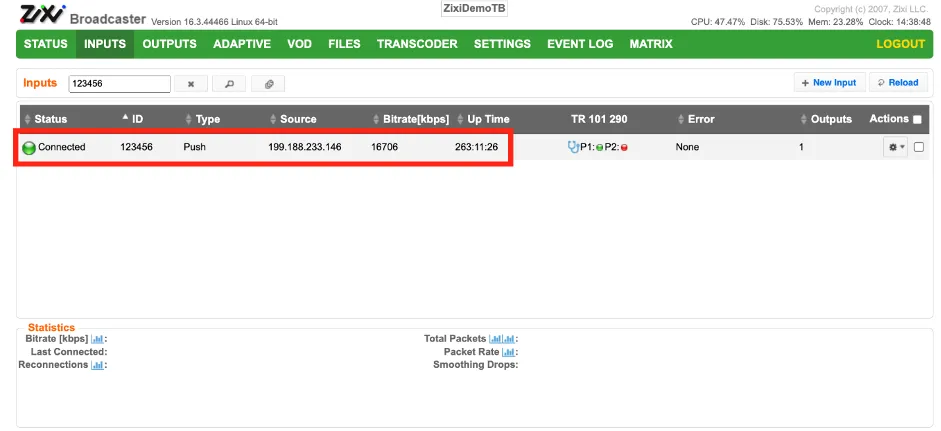The height and width of the screenshot is (431, 941).
Task: Click the green Connected status orb
Action: (x=29, y=148)
